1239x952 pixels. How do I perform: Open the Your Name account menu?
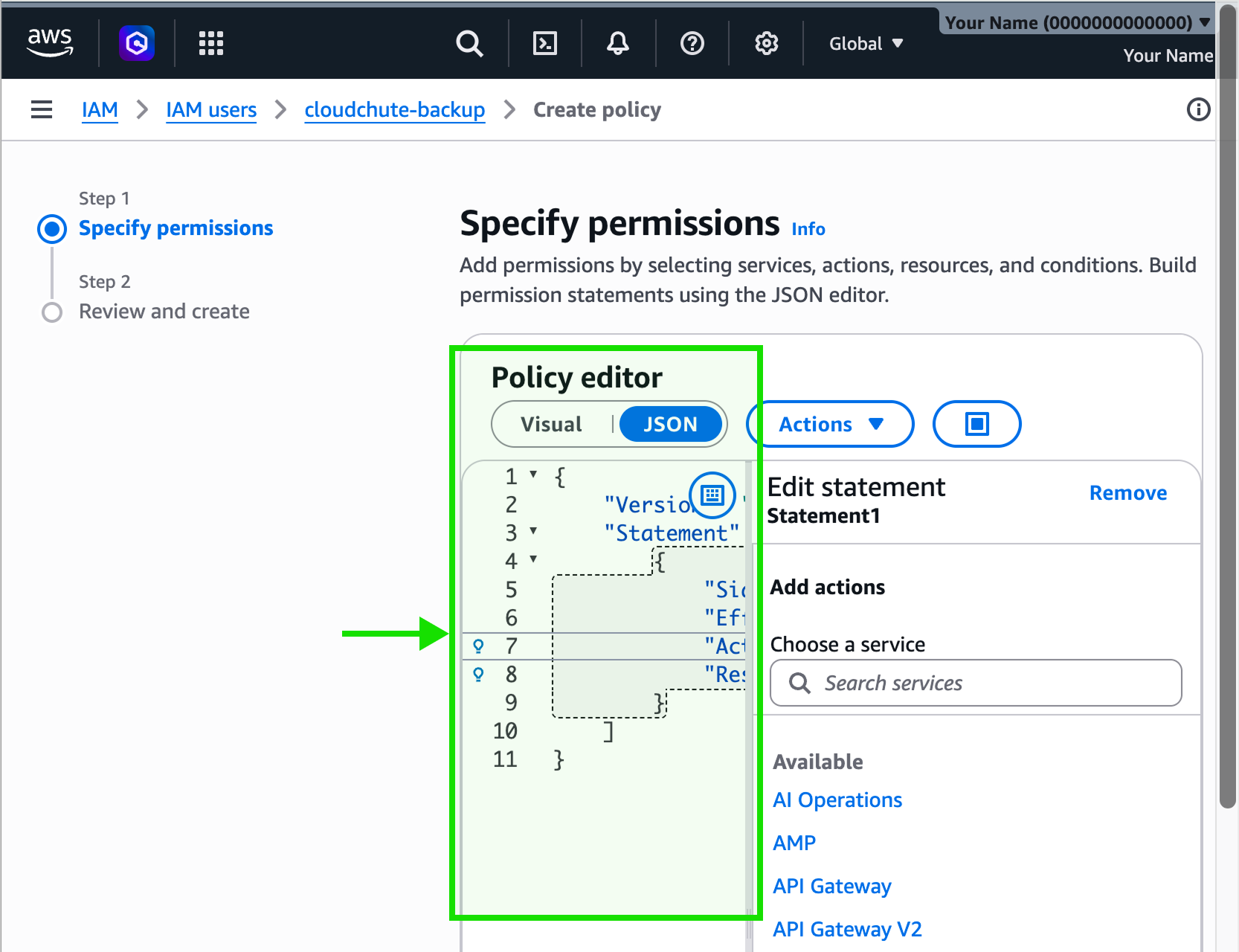(x=1078, y=22)
